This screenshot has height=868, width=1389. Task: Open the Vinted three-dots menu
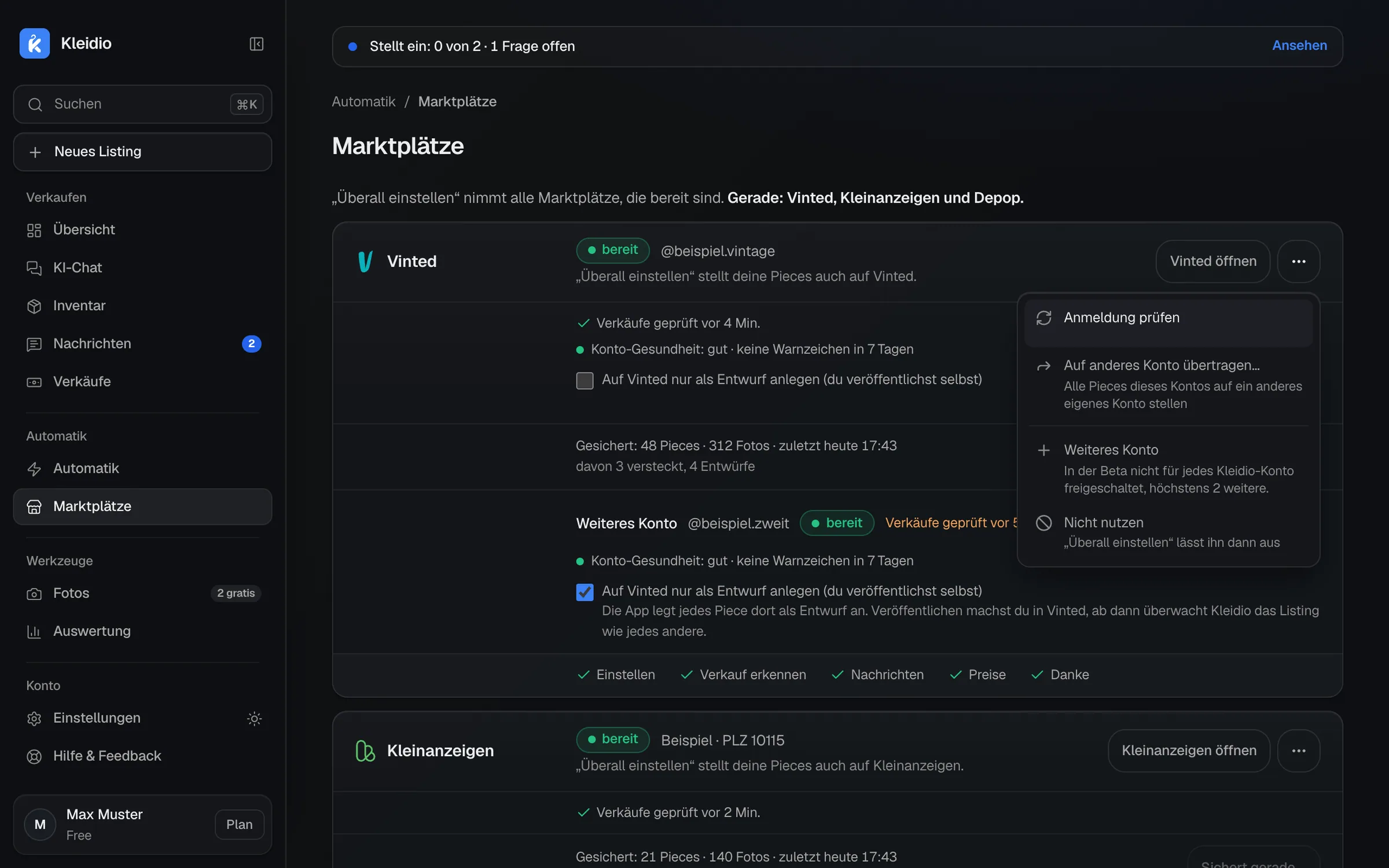[x=1298, y=262]
